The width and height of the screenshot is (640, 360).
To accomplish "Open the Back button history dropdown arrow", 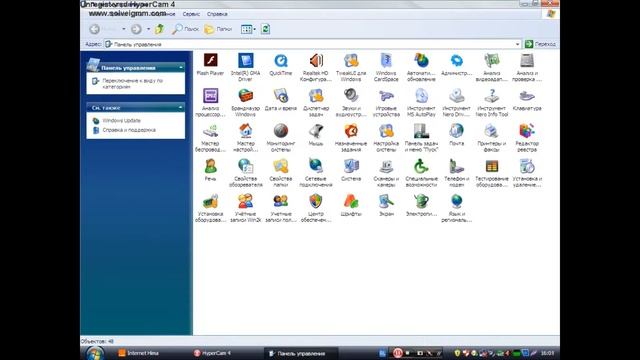I will 124,29.
